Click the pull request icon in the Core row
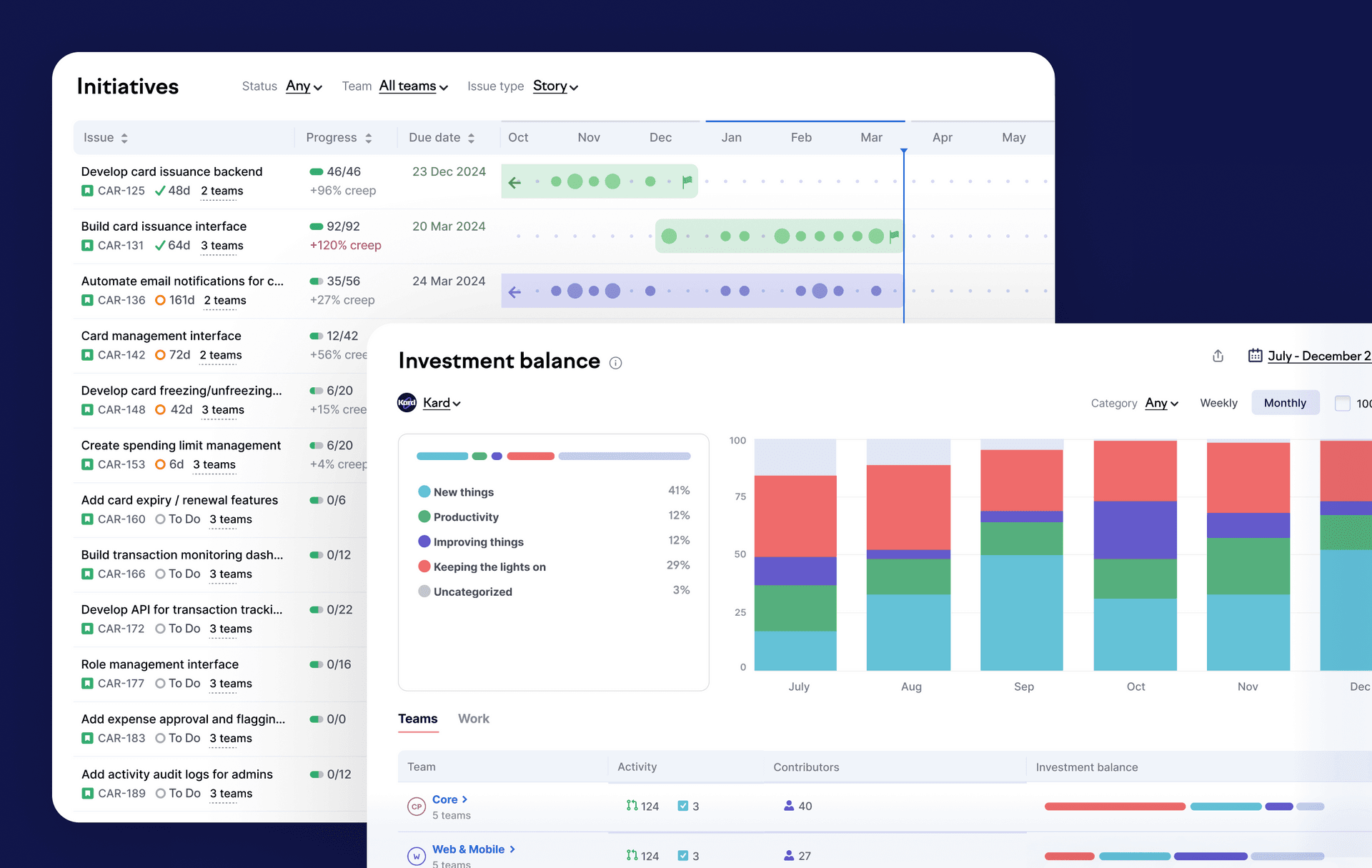The width and height of the screenshot is (1372, 868). coord(632,805)
